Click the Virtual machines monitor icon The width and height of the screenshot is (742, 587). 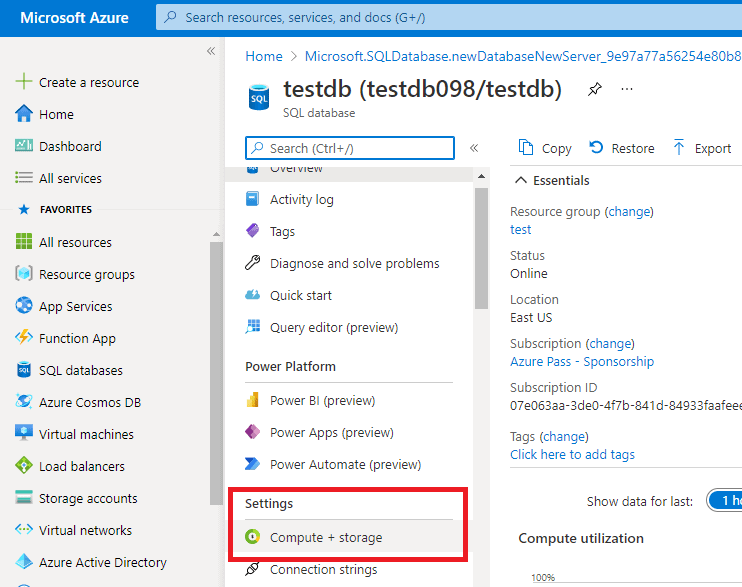point(24,433)
